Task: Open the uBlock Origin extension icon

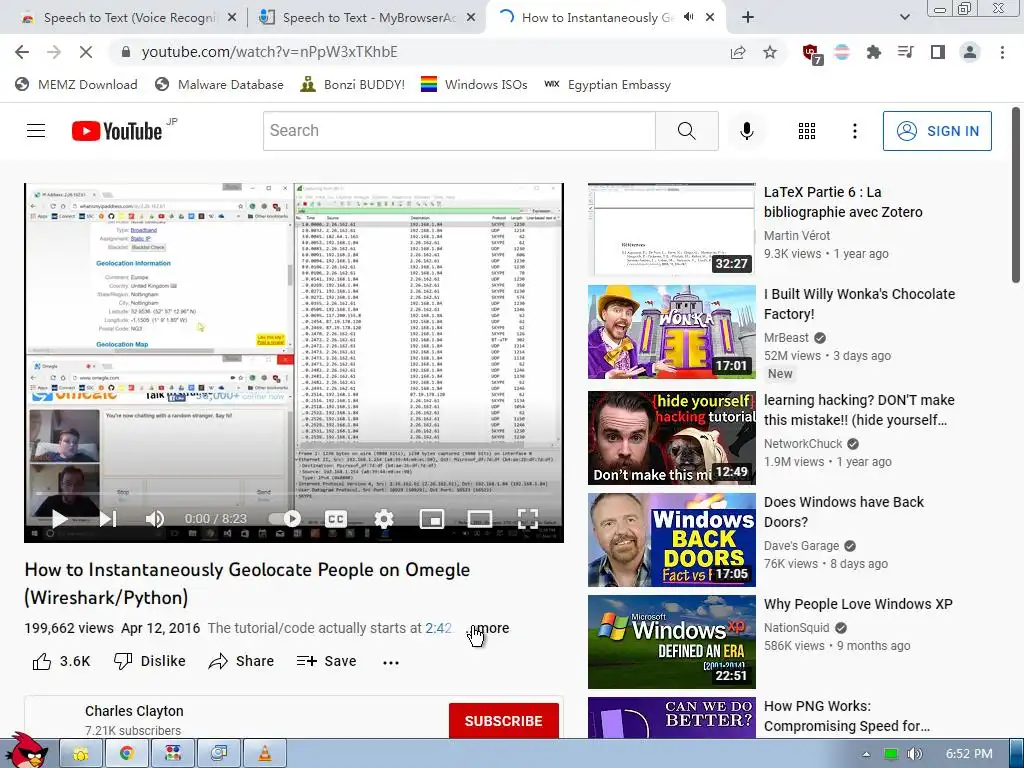Action: click(x=812, y=54)
